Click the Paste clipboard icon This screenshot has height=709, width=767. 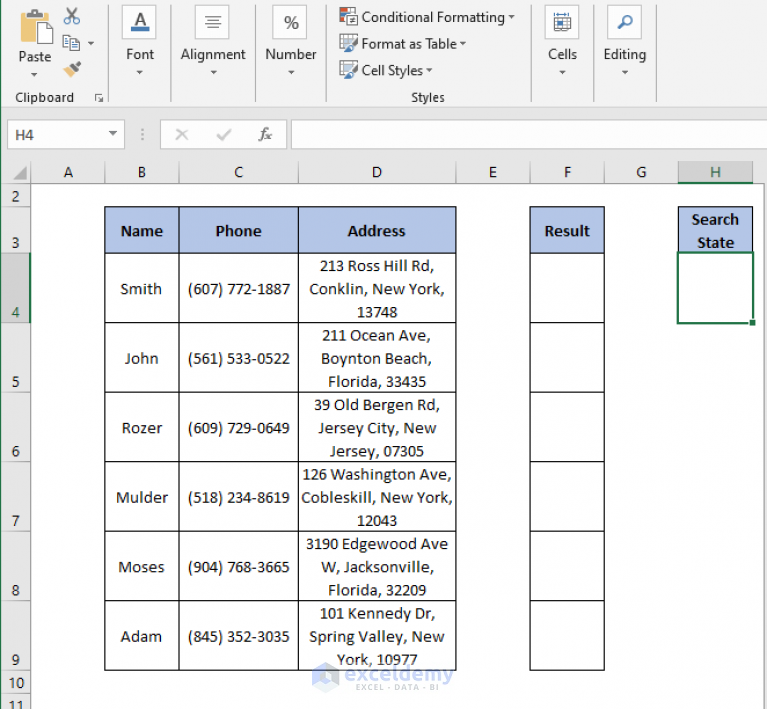35,27
